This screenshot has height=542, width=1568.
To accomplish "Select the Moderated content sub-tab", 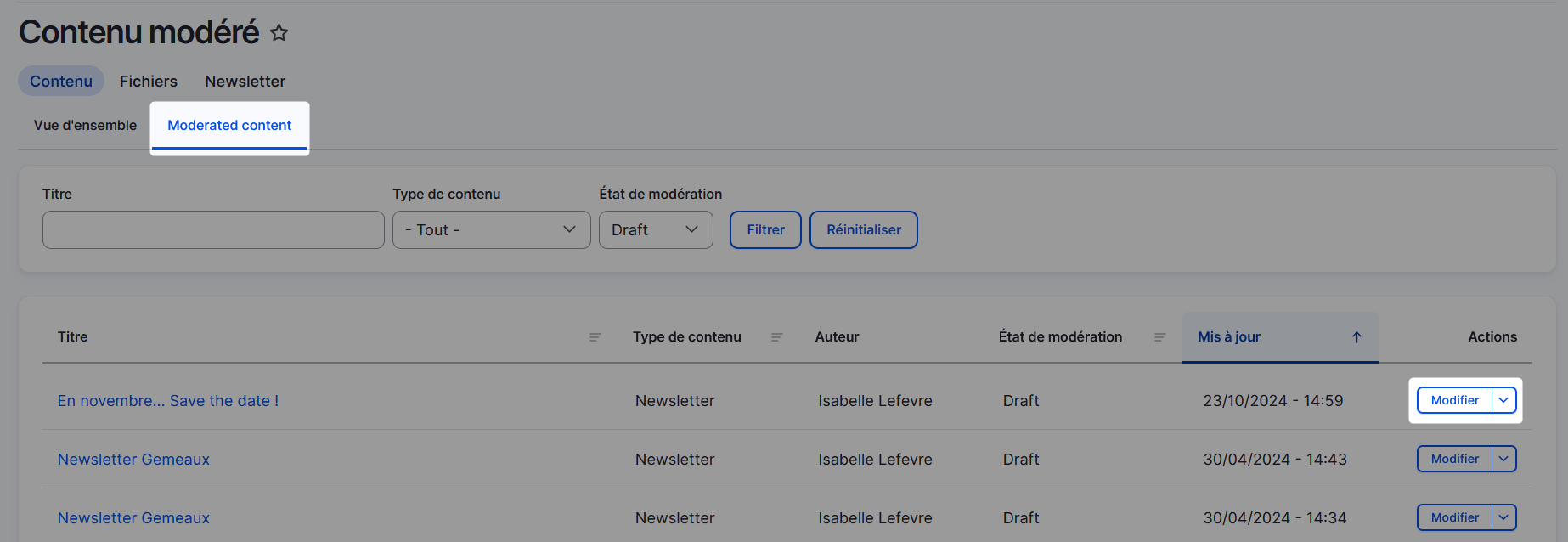I will (229, 126).
